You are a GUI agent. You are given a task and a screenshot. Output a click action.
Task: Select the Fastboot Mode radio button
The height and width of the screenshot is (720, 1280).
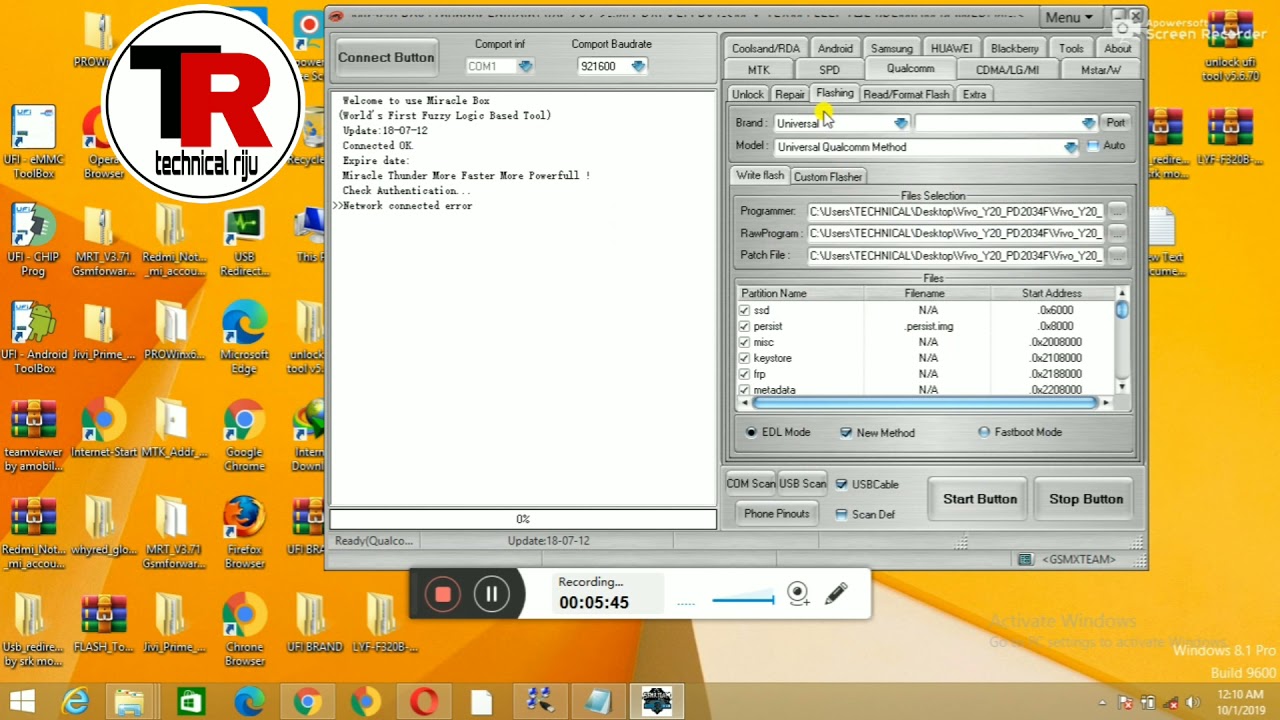point(984,432)
